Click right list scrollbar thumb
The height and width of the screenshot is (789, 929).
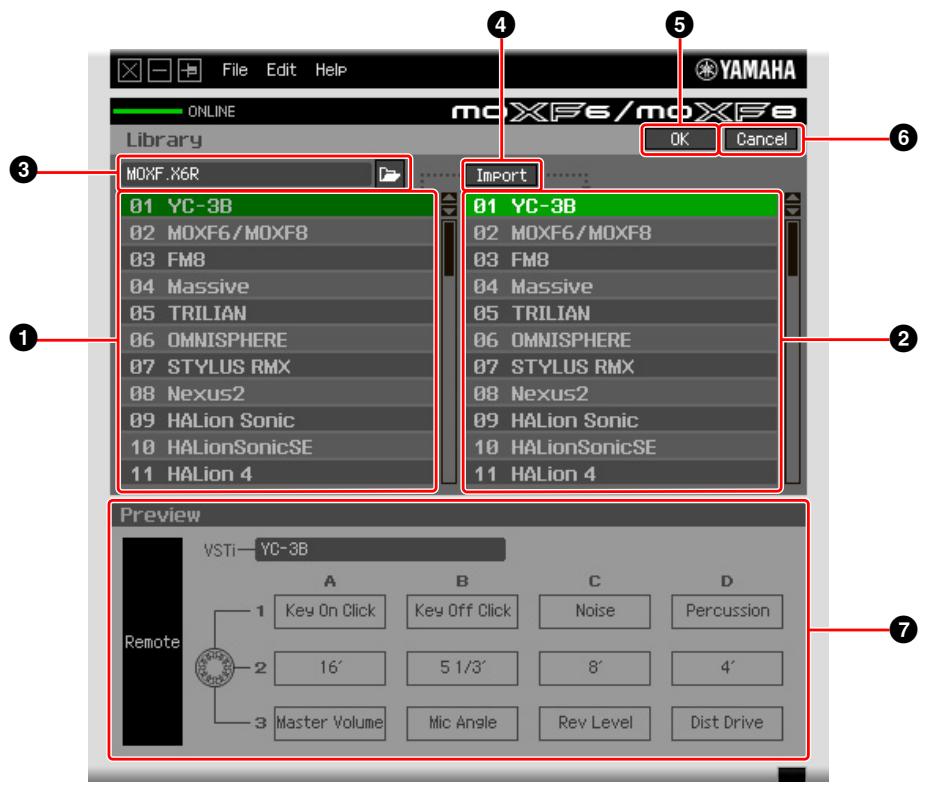pyautogui.click(x=793, y=249)
